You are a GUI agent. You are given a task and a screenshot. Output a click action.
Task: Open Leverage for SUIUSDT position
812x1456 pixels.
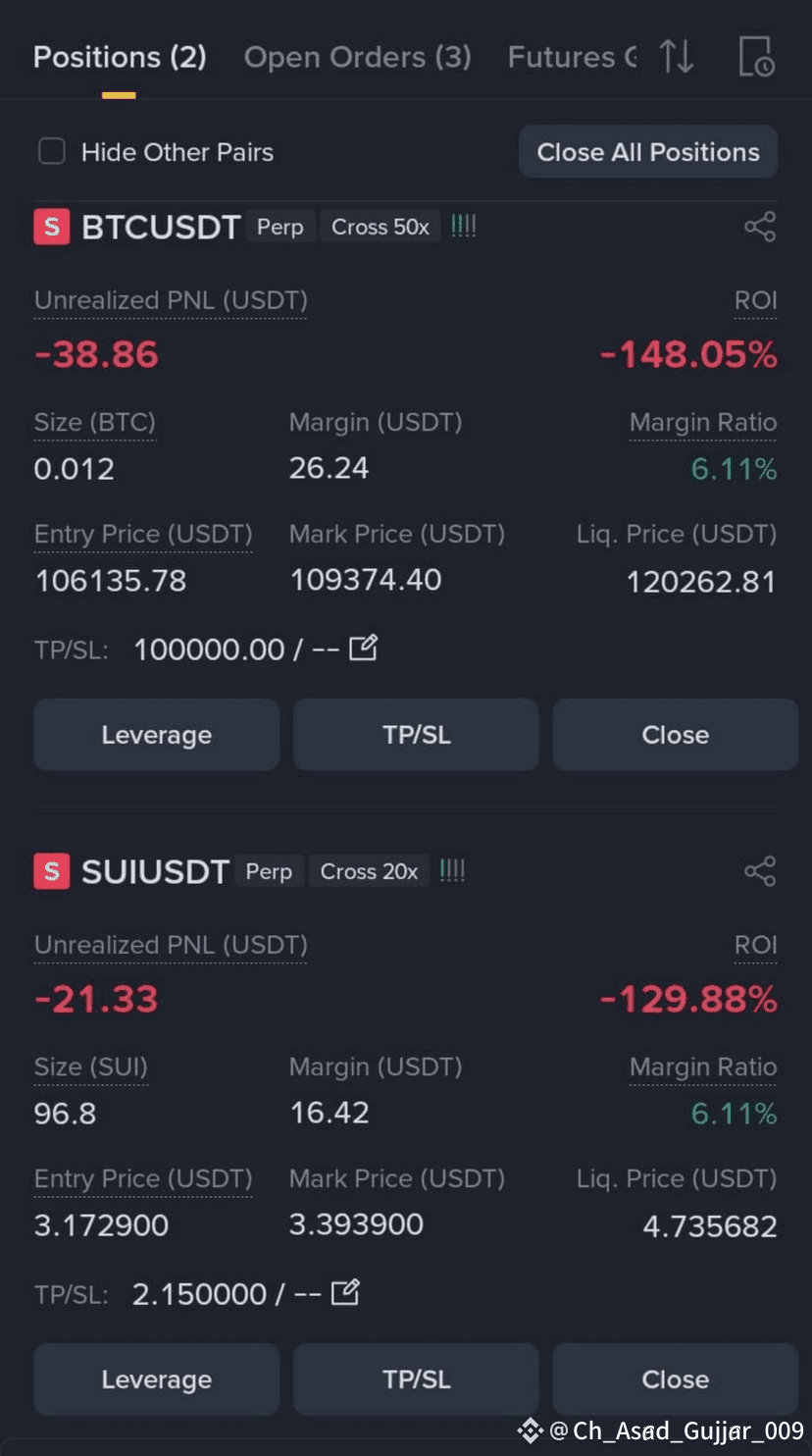tap(157, 1379)
